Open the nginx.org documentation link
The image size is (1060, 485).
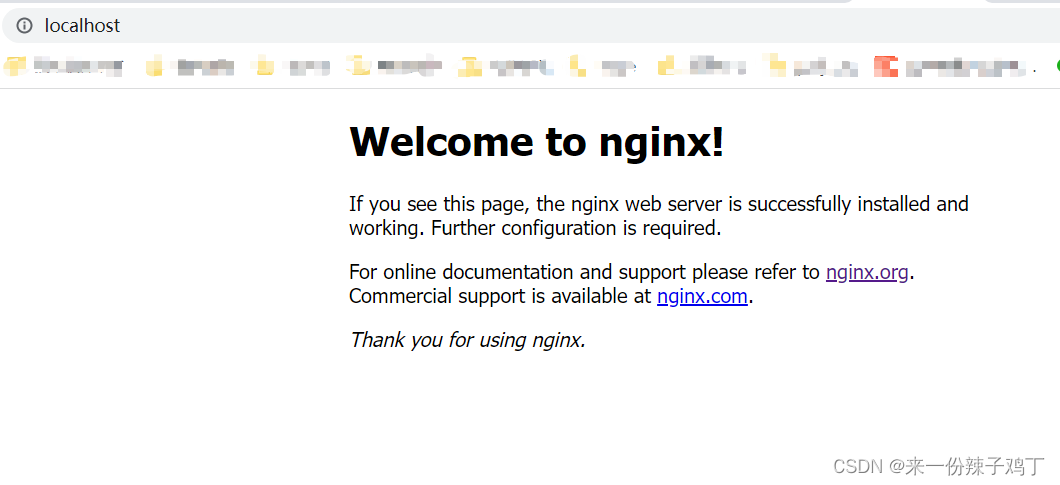tap(867, 272)
